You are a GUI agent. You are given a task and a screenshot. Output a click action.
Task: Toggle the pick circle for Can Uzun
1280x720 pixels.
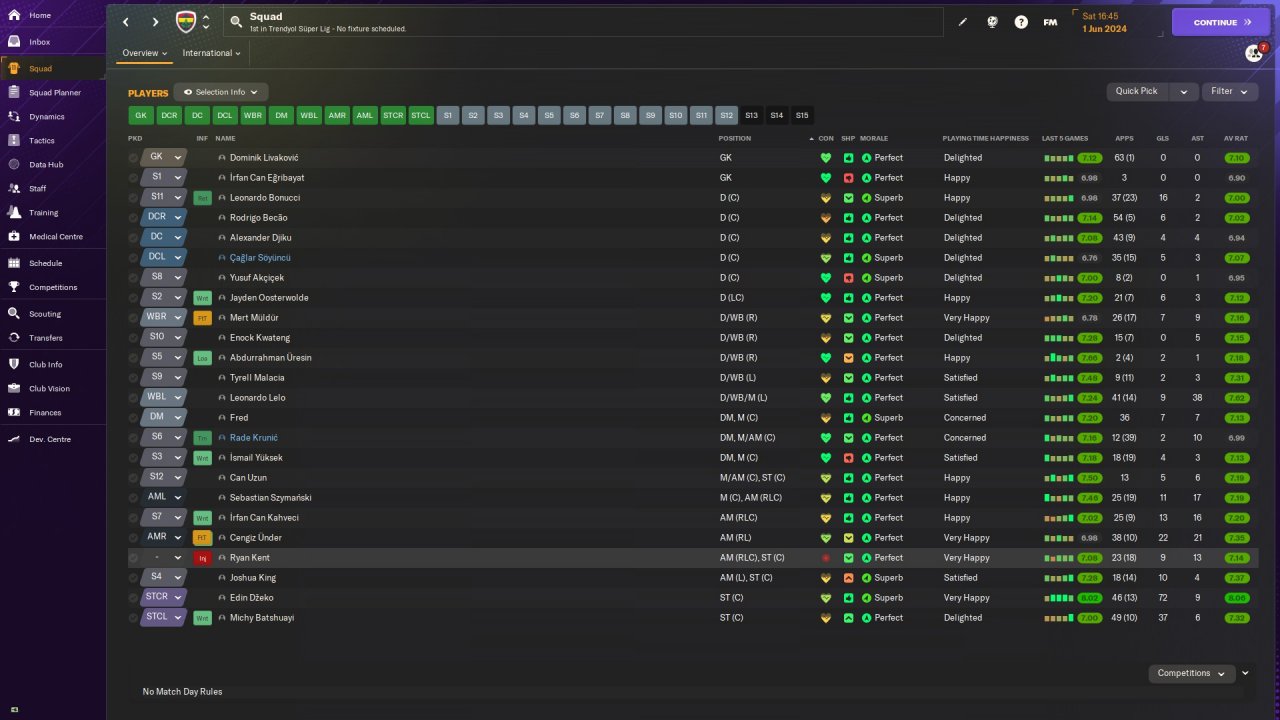pos(133,478)
